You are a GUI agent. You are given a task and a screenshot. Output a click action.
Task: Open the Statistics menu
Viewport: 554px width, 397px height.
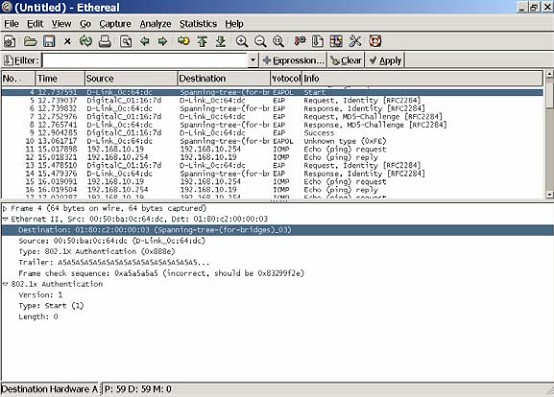coord(198,24)
